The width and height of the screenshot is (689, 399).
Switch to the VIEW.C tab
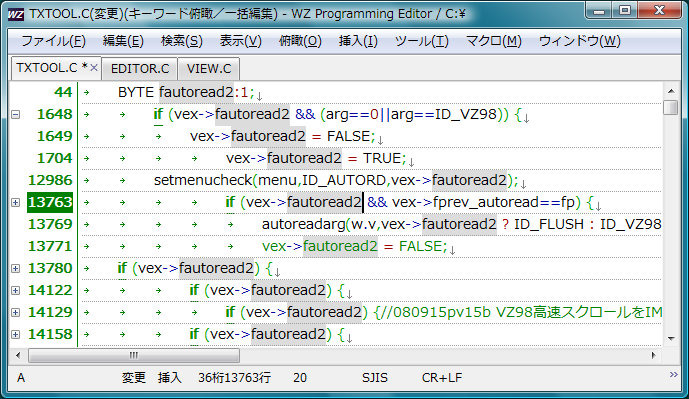pos(209,69)
